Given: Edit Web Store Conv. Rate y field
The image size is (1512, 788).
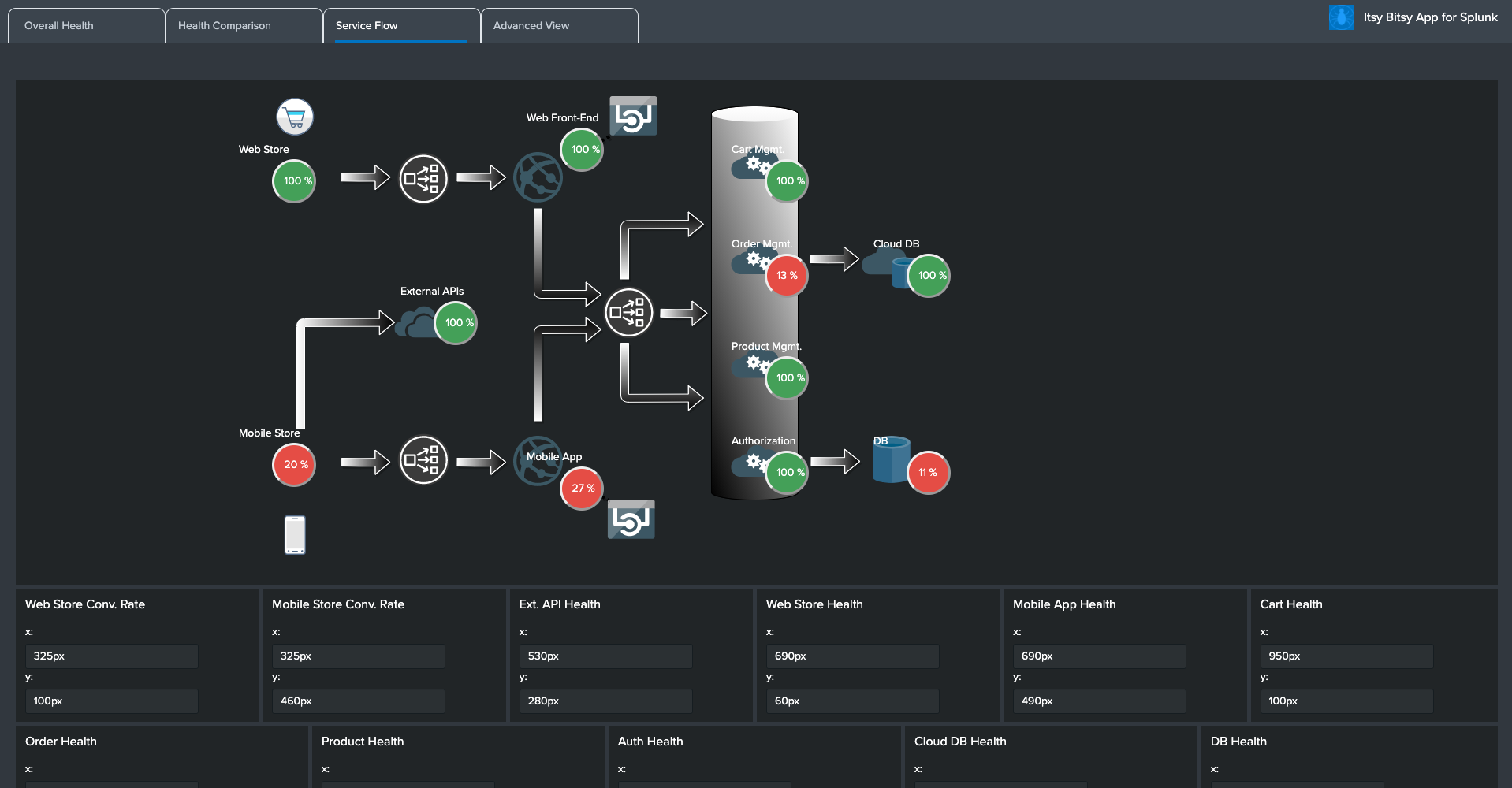Looking at the screenshot, I should point(112,701).
